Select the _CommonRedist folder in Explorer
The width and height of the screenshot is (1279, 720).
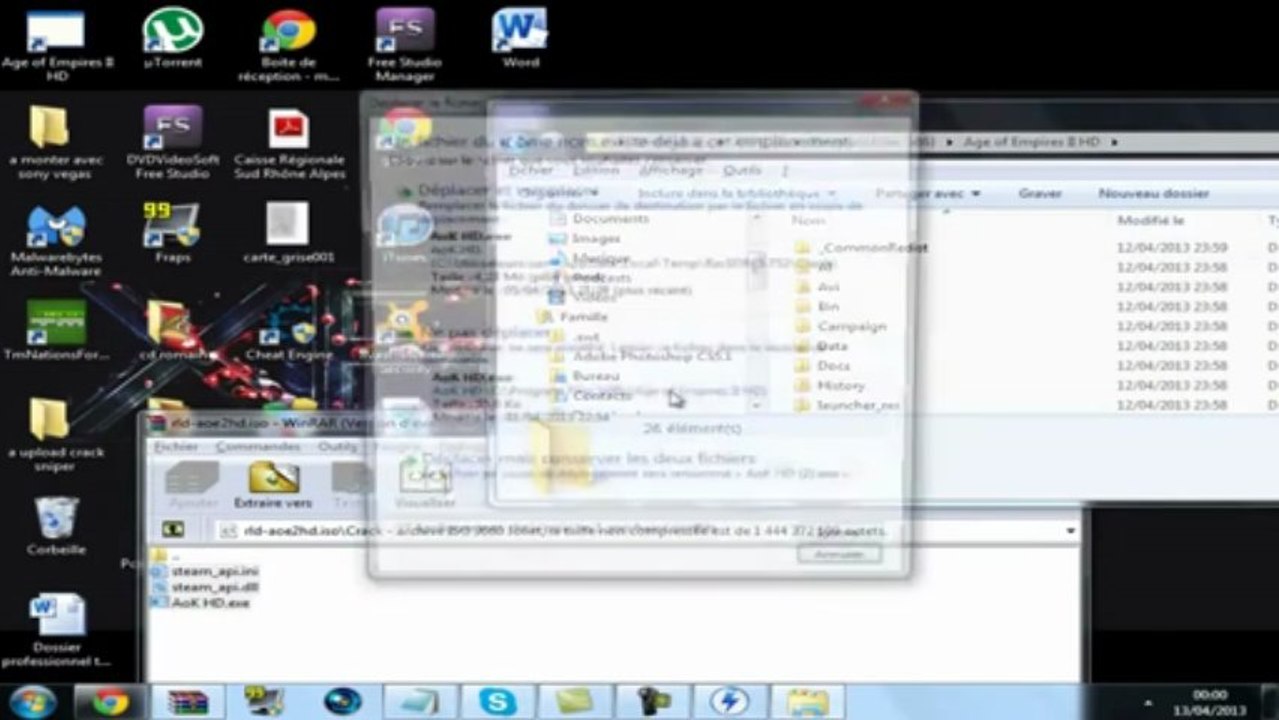[862, 247]
